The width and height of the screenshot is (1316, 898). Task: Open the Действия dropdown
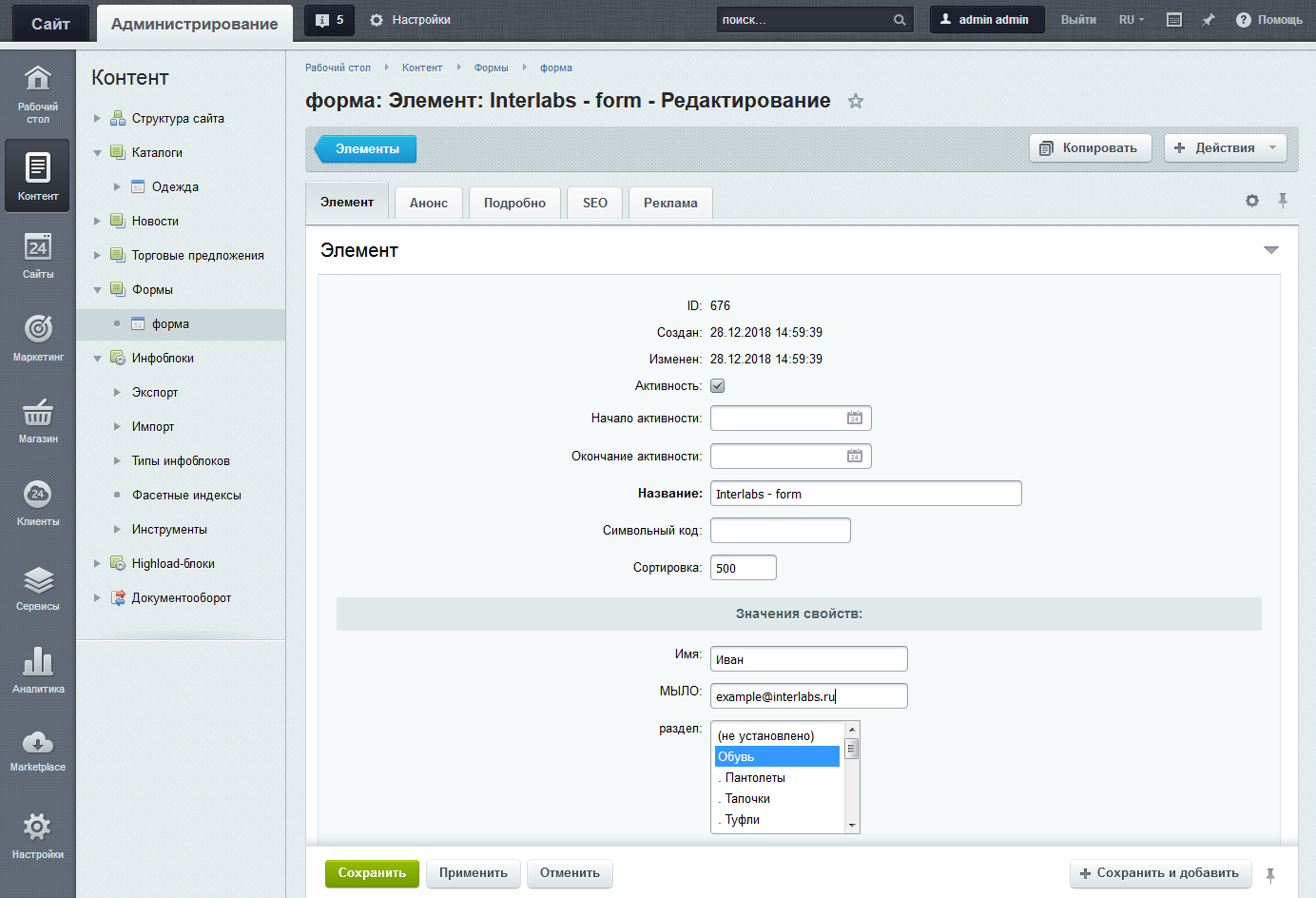[x=1226, y=147]
